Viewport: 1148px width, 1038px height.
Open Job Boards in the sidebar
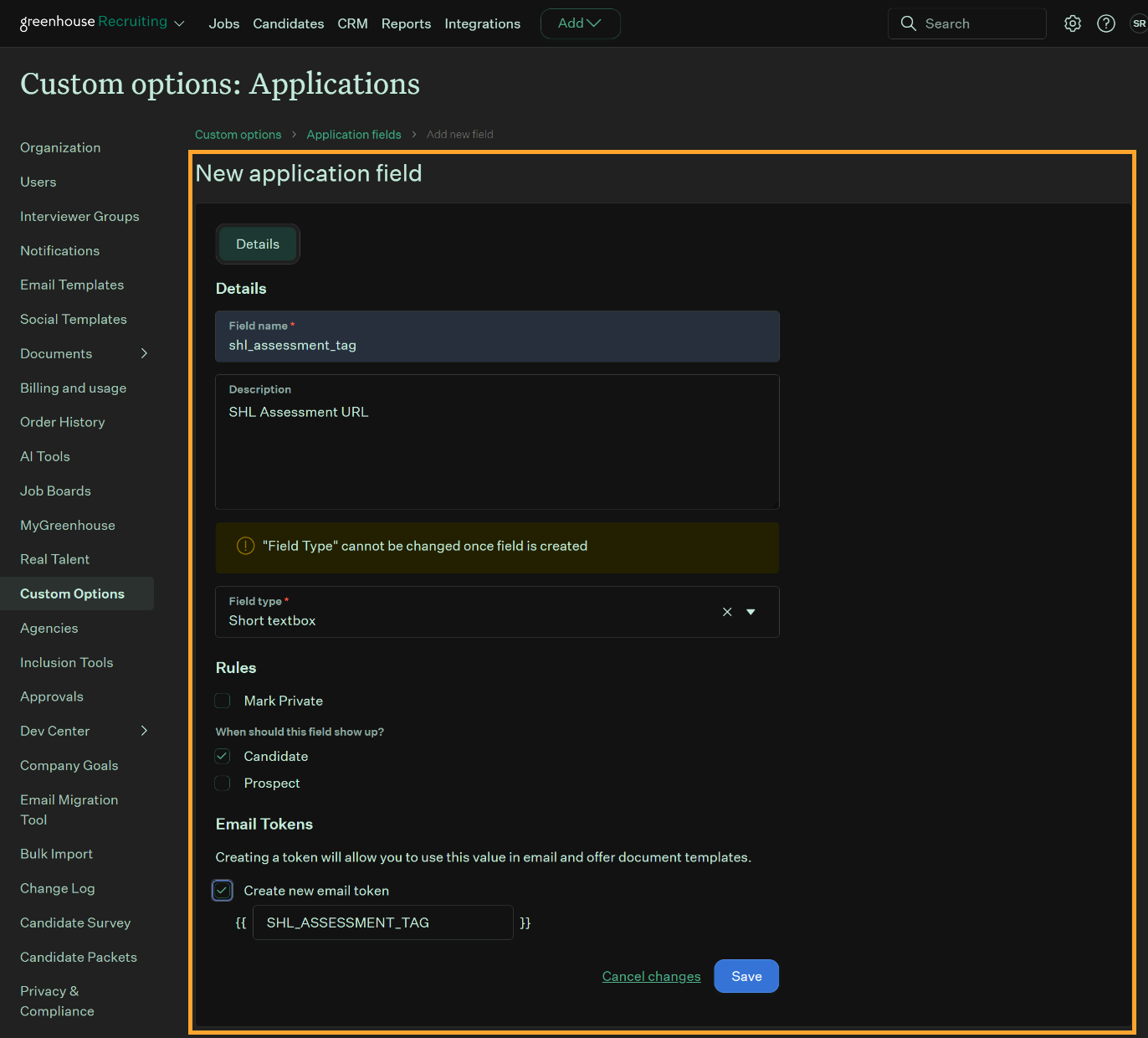[55, 491]
